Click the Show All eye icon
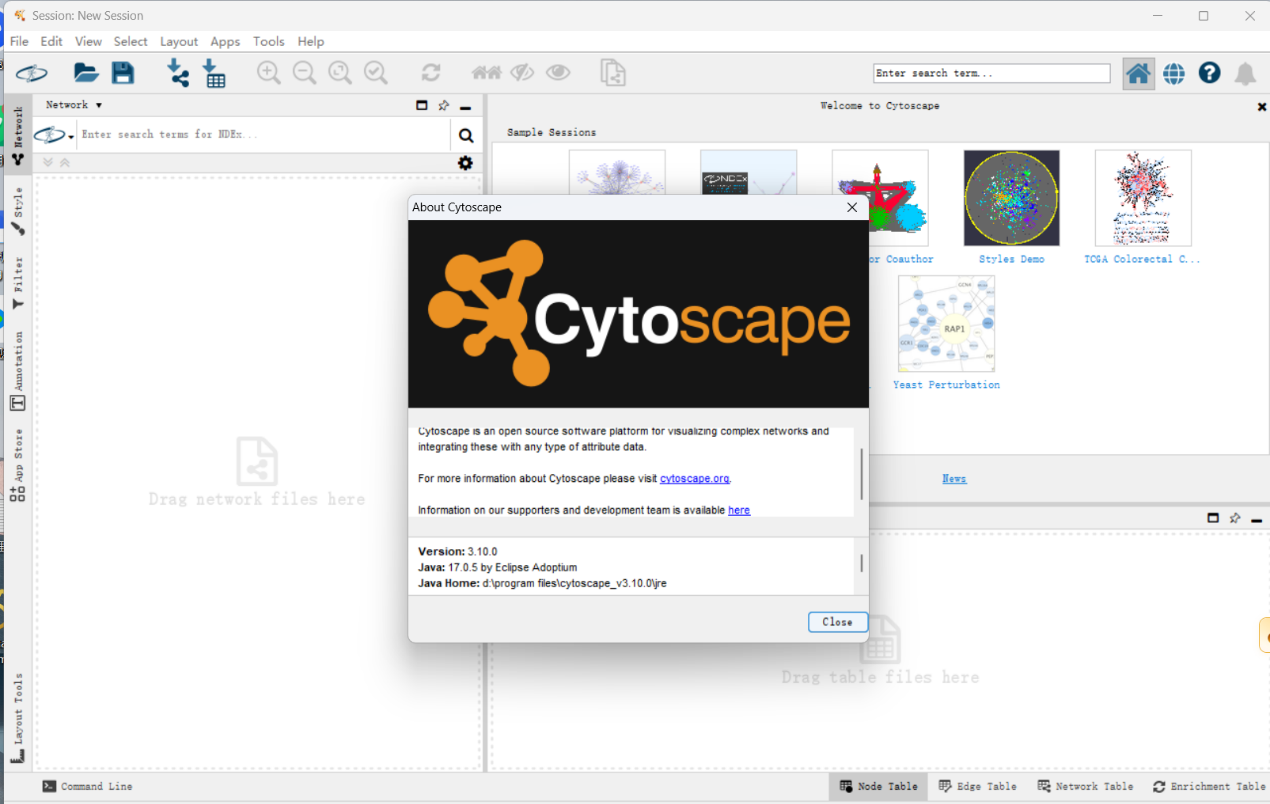This screenshot has height=804, width=1270. [x=558, y=73]
